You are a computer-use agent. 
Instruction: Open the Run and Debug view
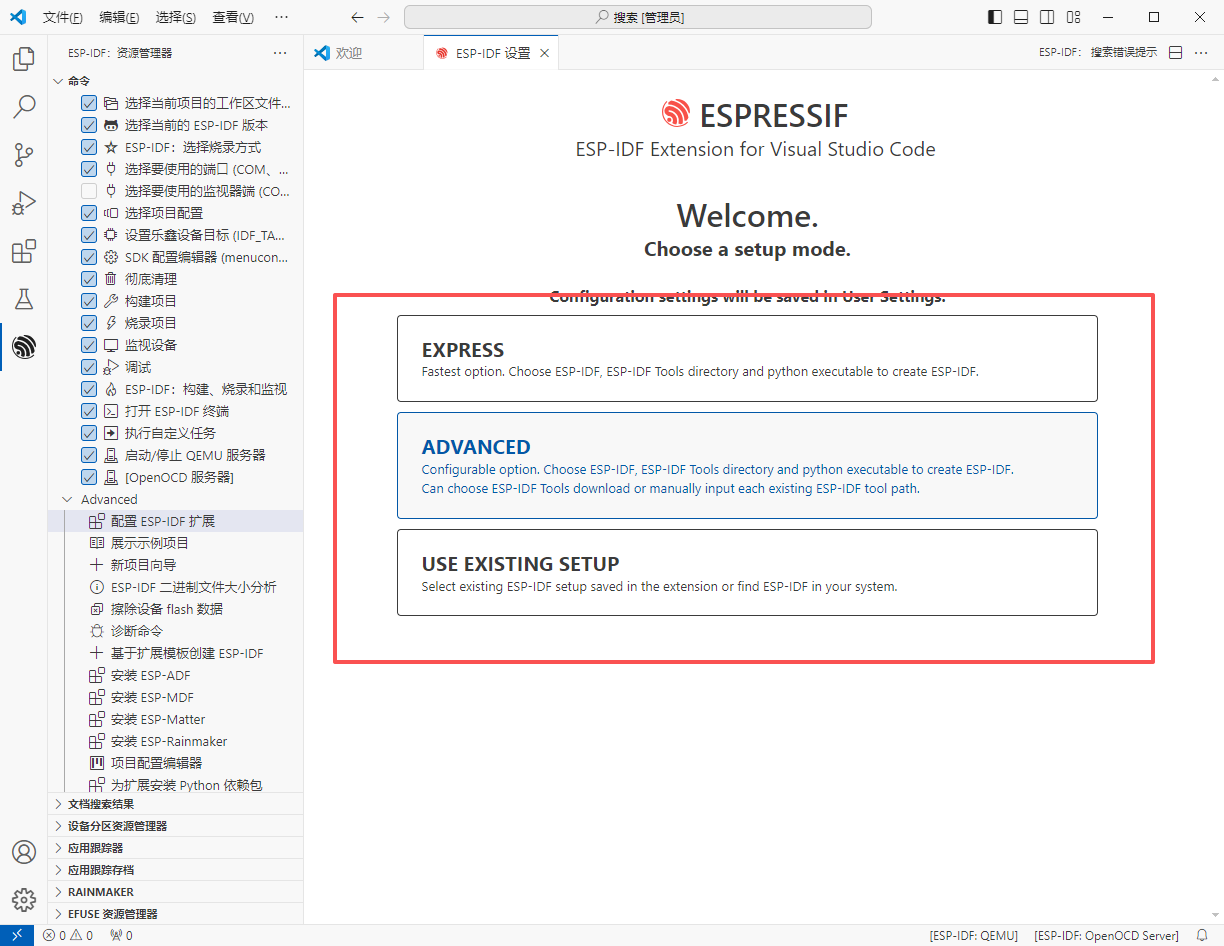23,203
